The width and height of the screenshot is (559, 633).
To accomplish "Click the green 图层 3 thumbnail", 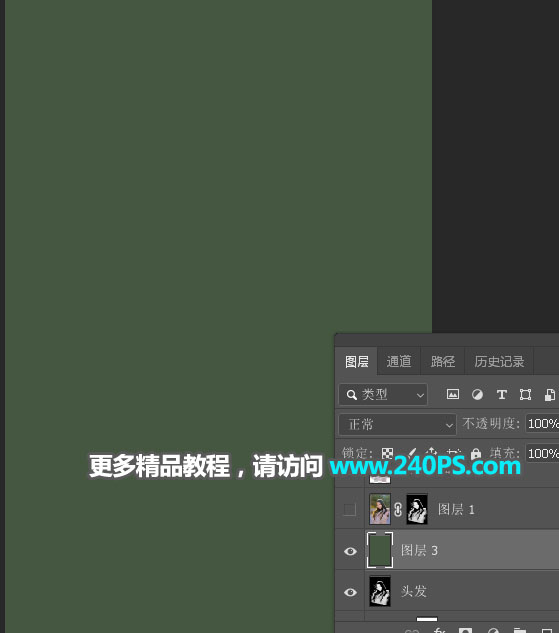I will (x=380, y=550).
